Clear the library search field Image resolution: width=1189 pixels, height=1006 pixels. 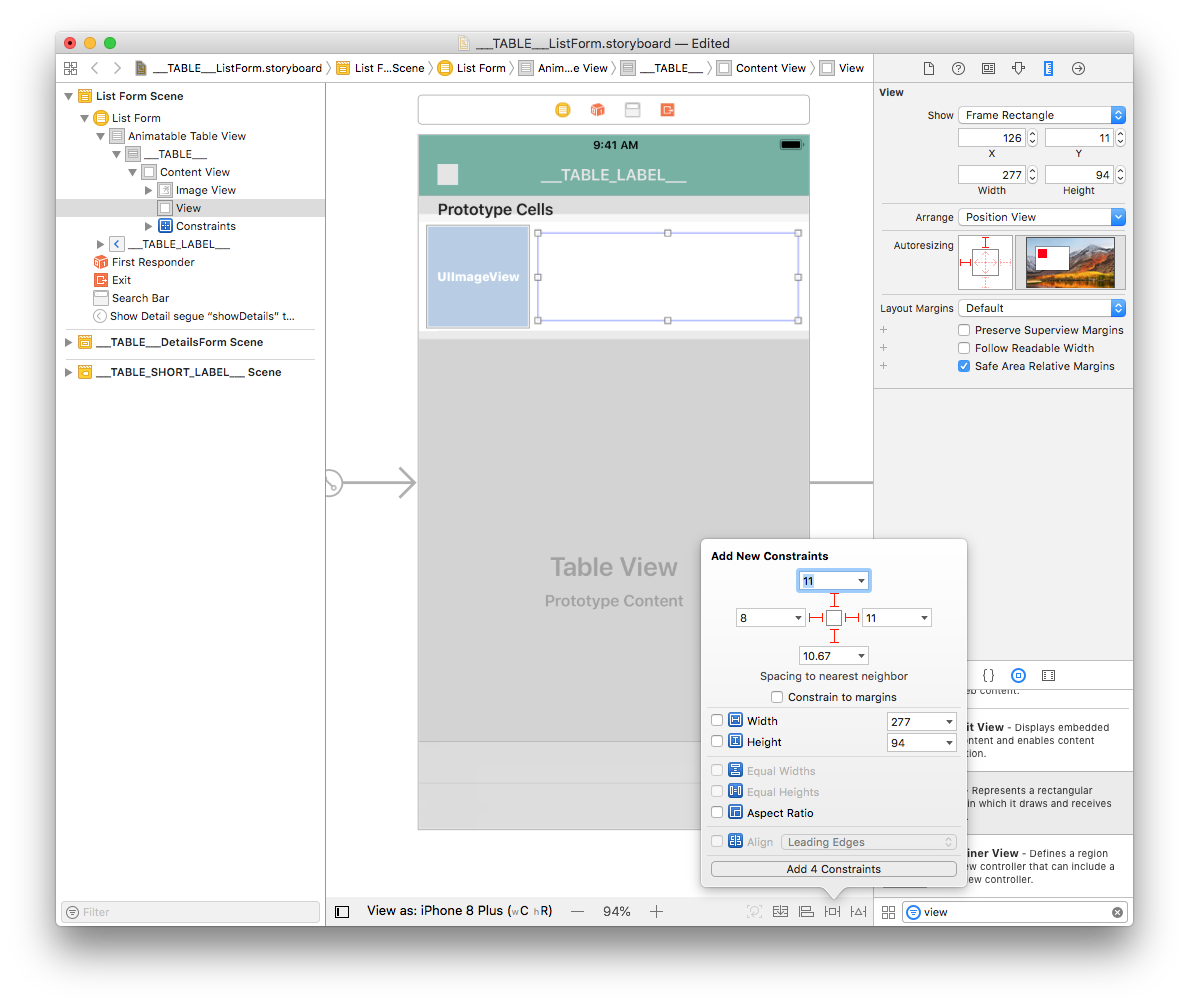[x=1117, y=912]
